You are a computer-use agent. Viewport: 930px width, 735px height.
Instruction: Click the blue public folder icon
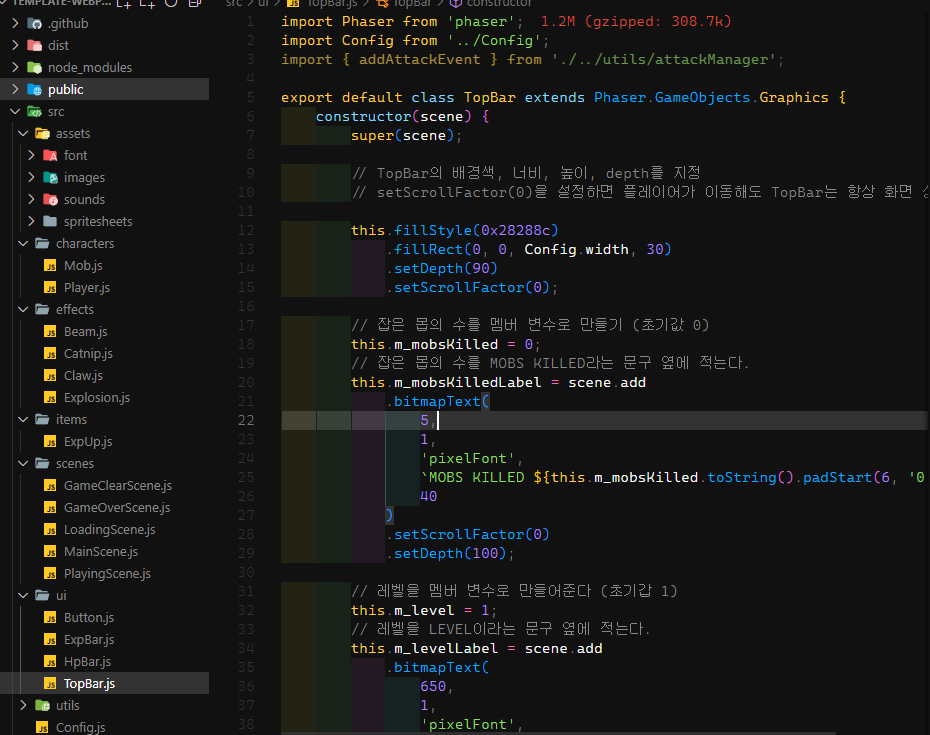35,90
